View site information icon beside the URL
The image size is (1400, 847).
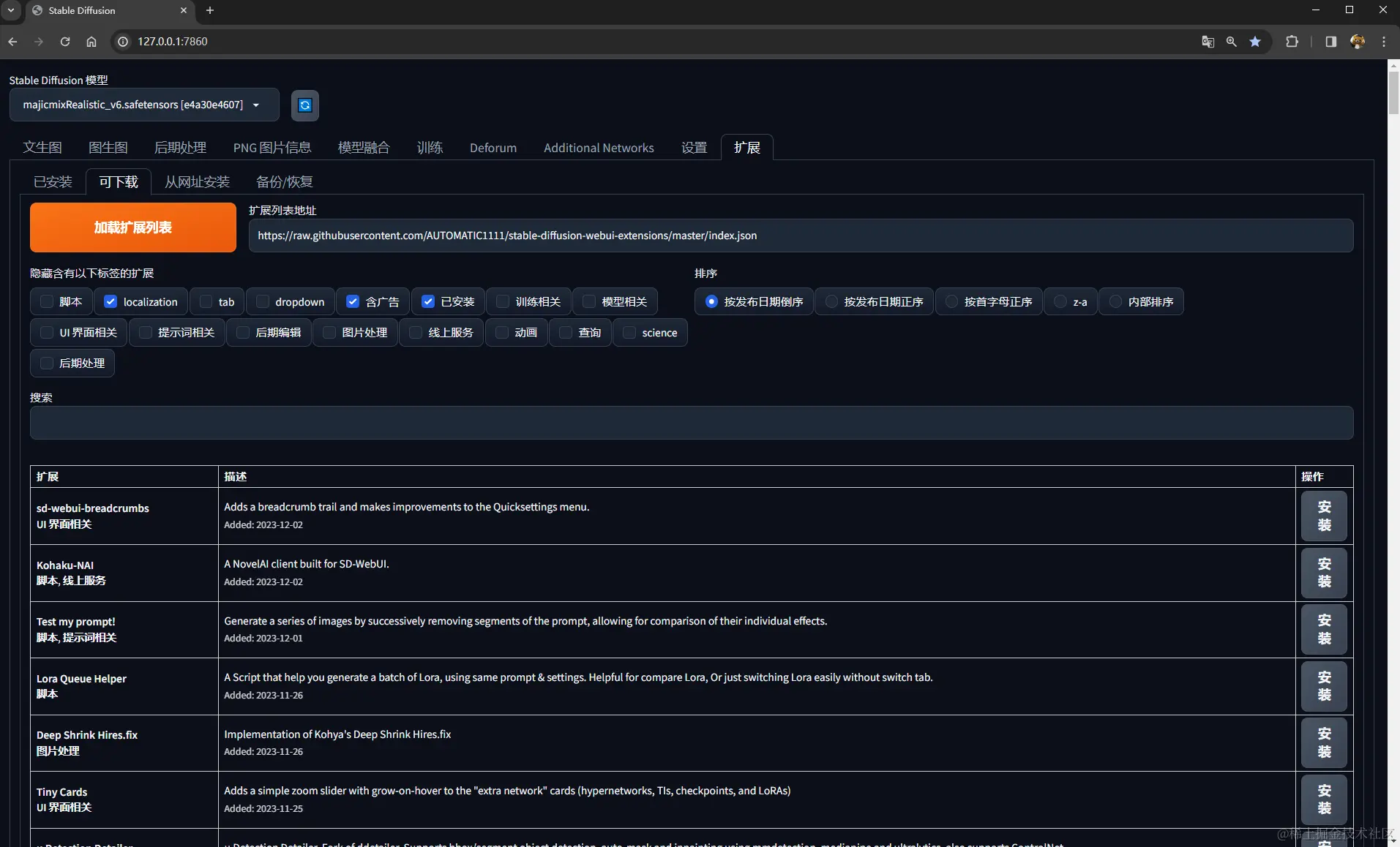click(x=123, y=42)
